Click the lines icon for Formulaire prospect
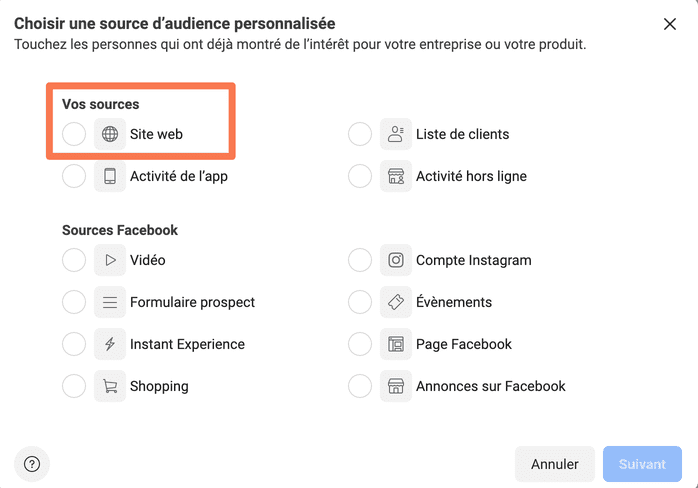 coord(110,302)
